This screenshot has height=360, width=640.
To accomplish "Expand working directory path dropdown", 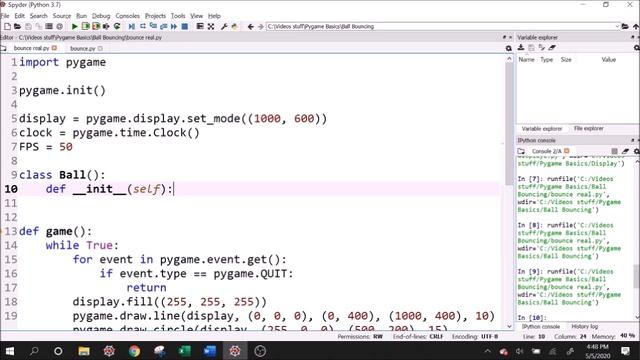I will 617,27.
